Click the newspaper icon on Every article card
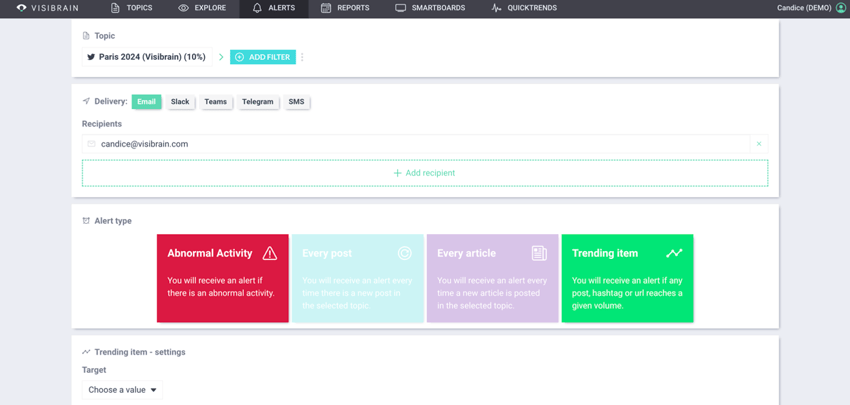 [539, 253]
